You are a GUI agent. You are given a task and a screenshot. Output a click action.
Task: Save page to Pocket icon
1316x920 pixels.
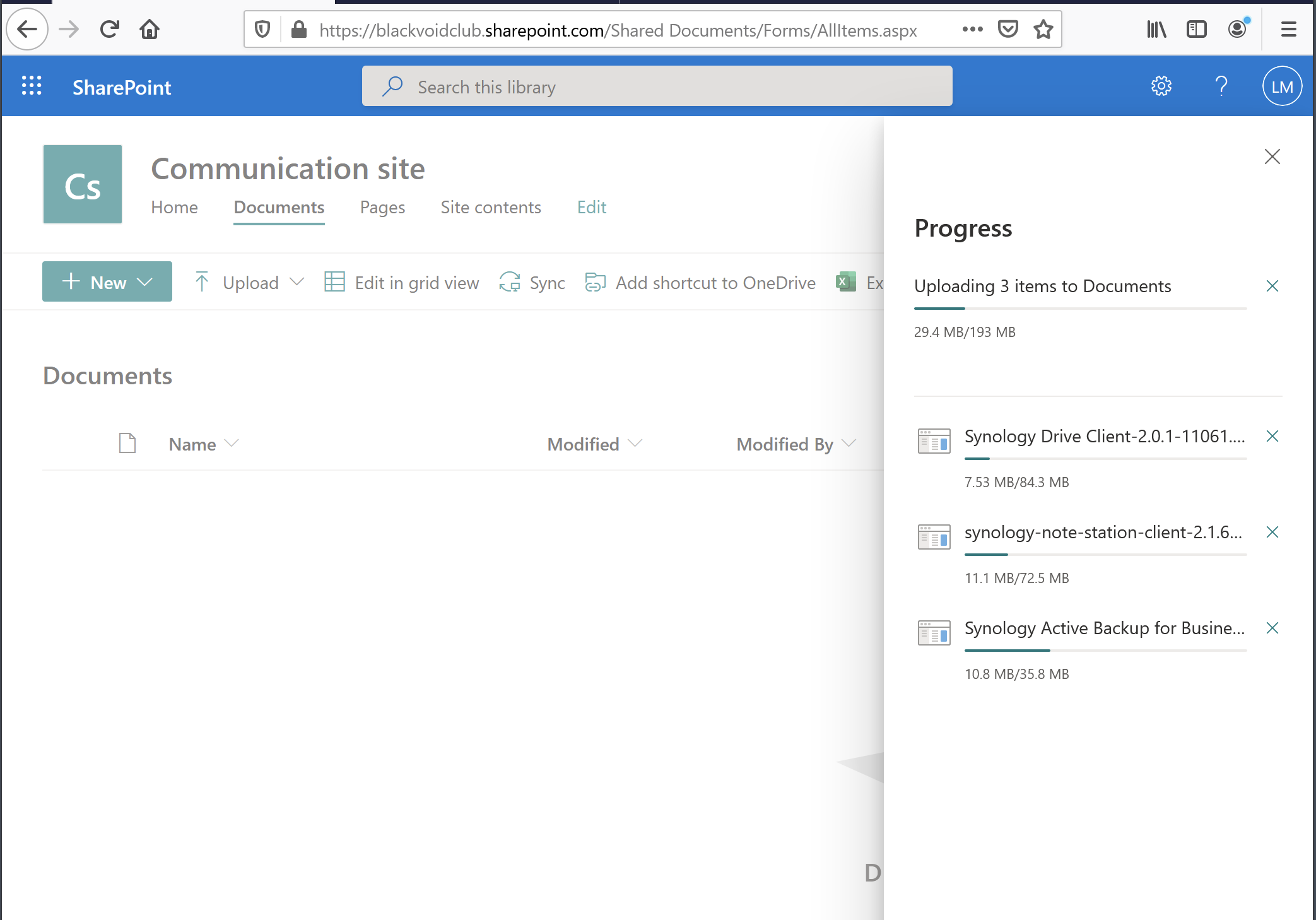pyautogui.click(x=1008, y=29)
